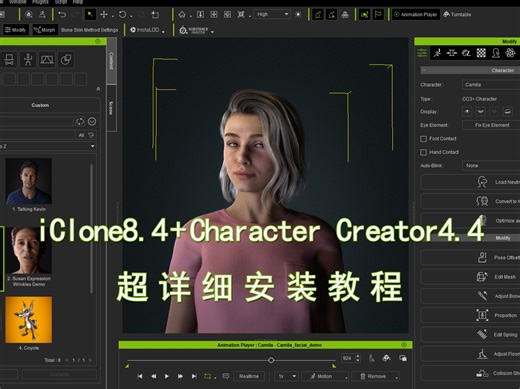Toggle the flag icon in the top toolbar
520x389 pixels.
[378, 14]
